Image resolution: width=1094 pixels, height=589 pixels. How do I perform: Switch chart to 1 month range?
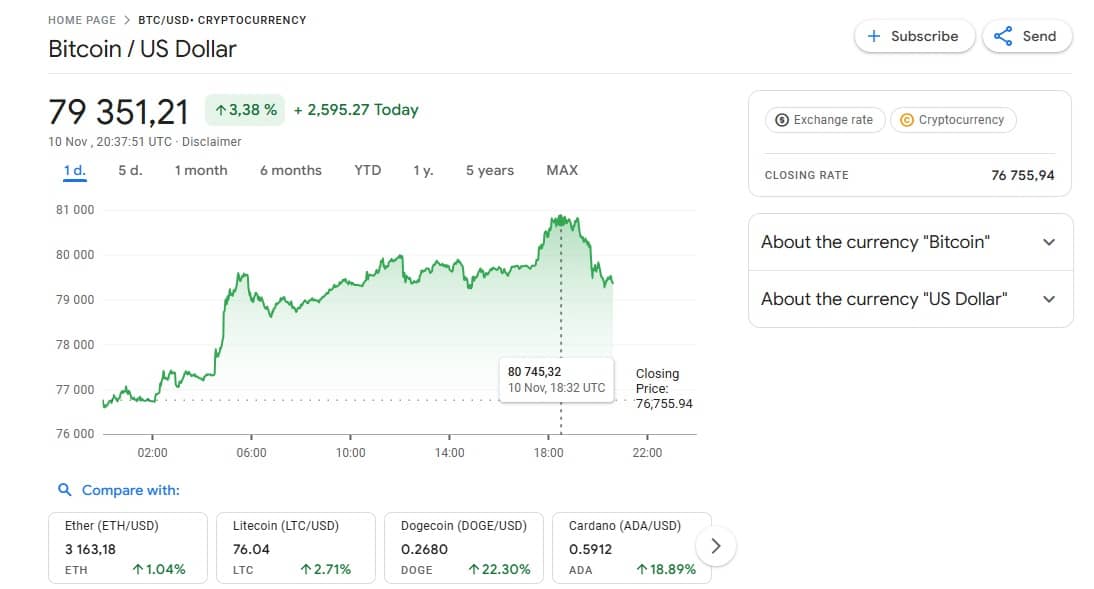coord(201,170)
